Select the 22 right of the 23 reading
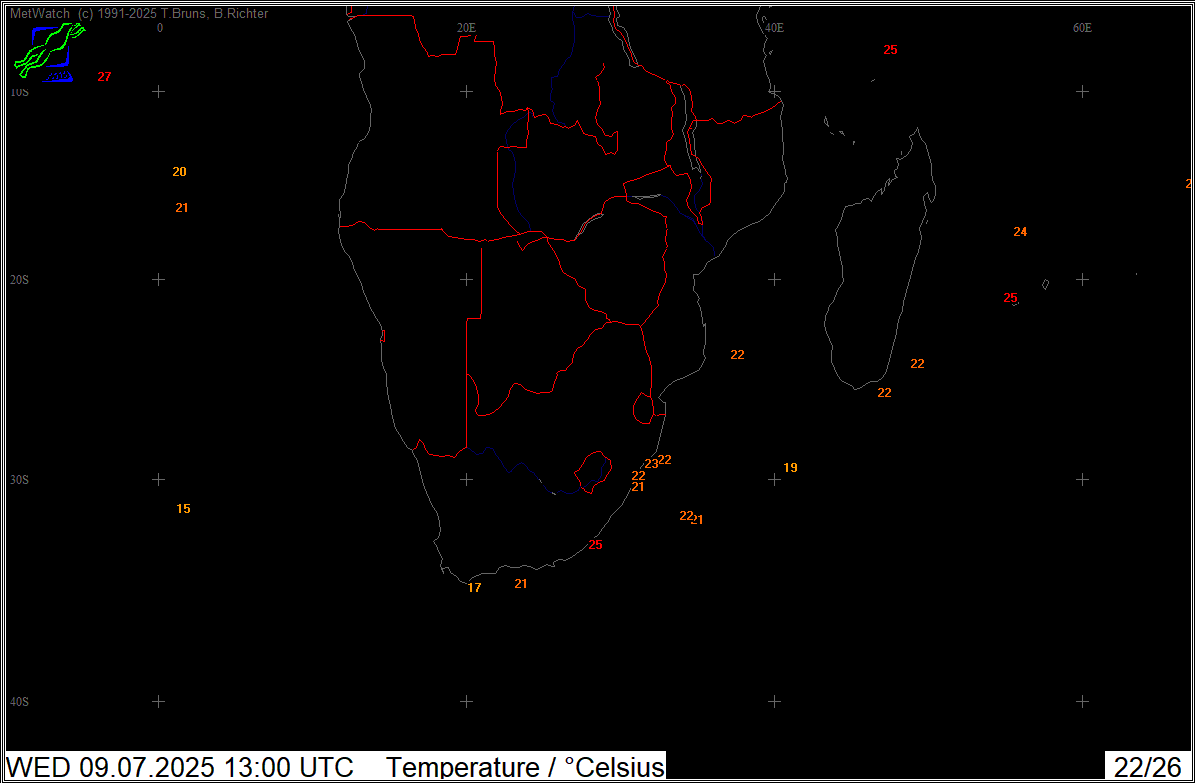 tap(665, 459)
